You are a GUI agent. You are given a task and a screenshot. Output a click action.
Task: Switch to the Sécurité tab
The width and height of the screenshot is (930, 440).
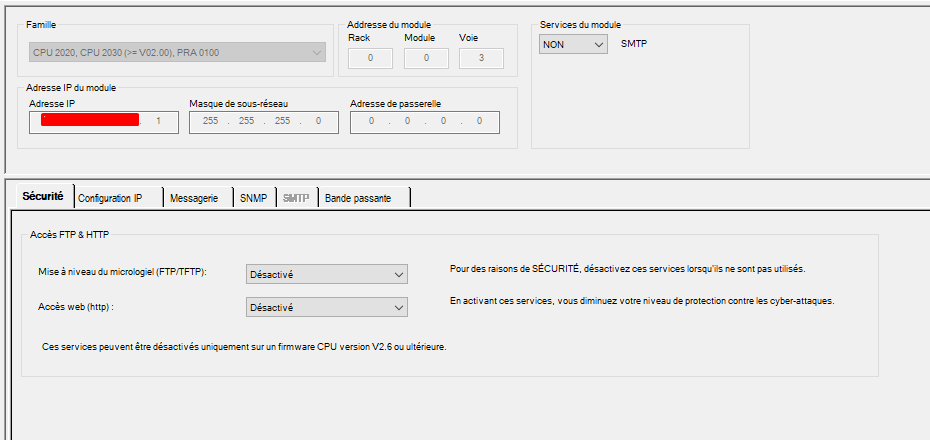tap(43, 197)
